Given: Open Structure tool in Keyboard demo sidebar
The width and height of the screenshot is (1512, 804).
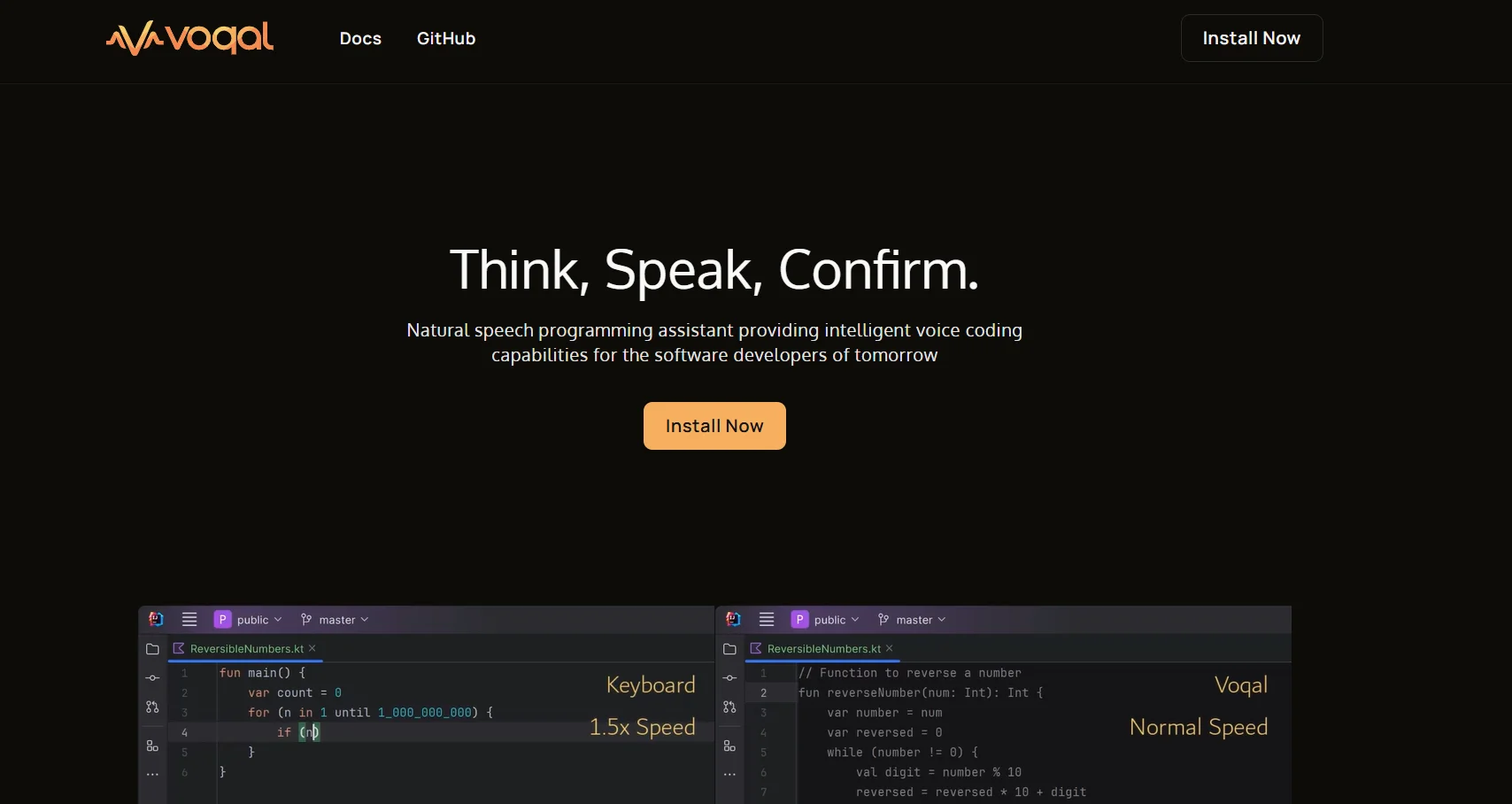Looking at the screenshot, I should pos(152,746).
